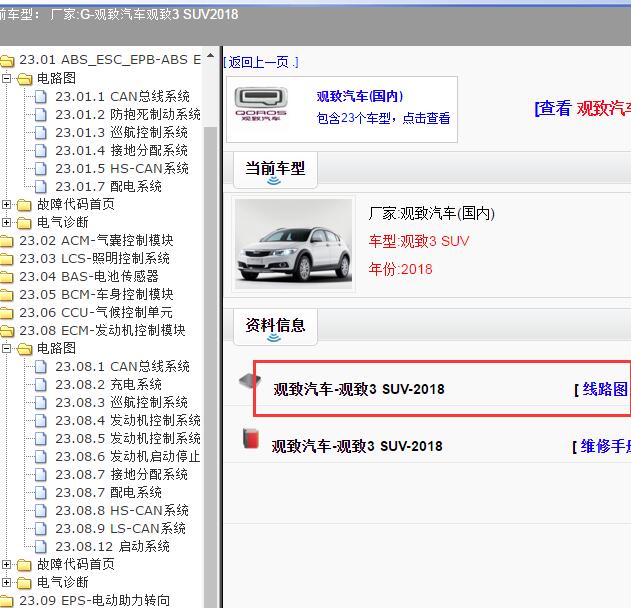Click page icon beside 23.08.6 发动机启动停止
The height and width of the screenshot is (608, 631).
click(x=40, y=457)
